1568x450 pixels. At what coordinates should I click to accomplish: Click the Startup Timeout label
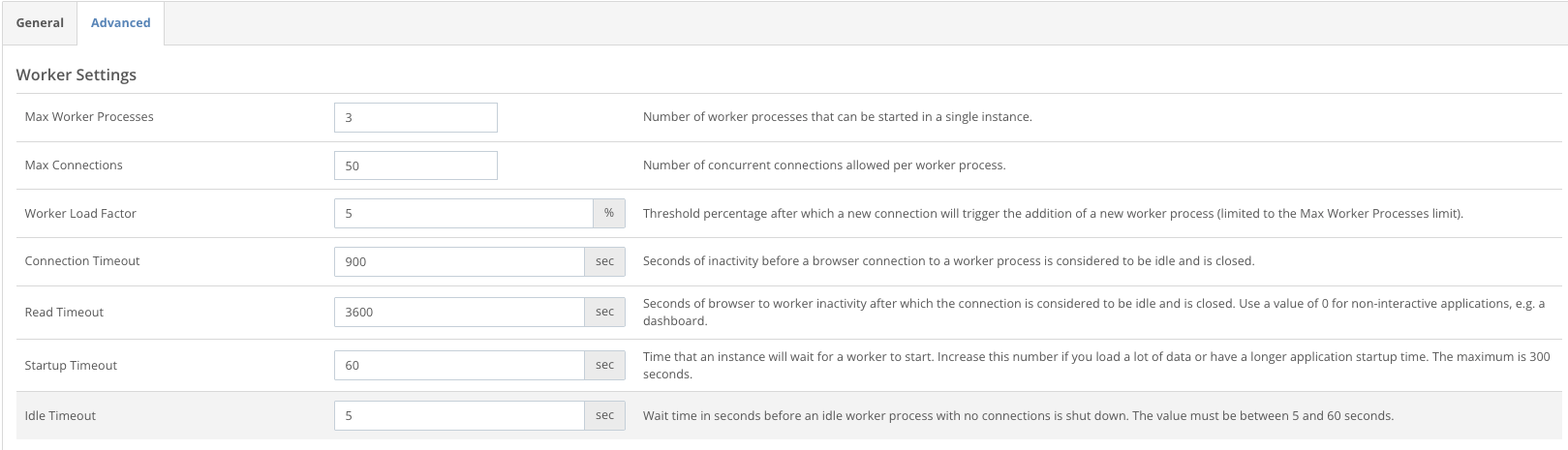(71, 366)
